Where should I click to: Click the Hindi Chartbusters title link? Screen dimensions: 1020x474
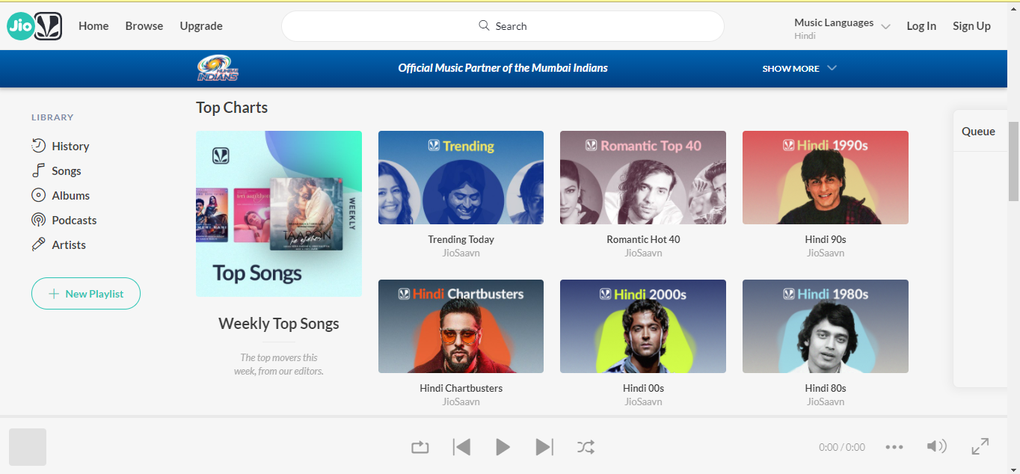(x=461, y=388)
